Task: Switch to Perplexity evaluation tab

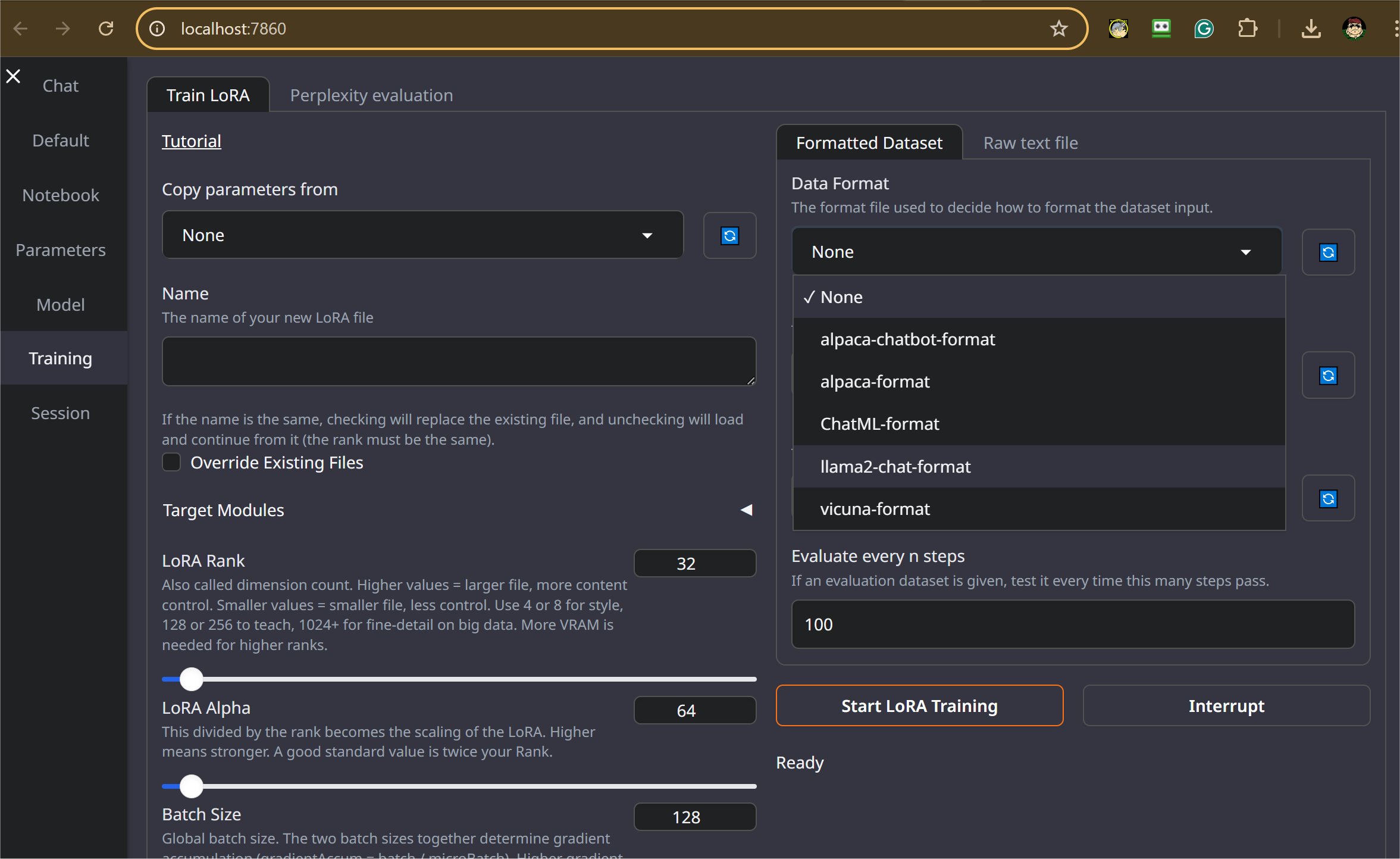Action: (x=371, y=95)
